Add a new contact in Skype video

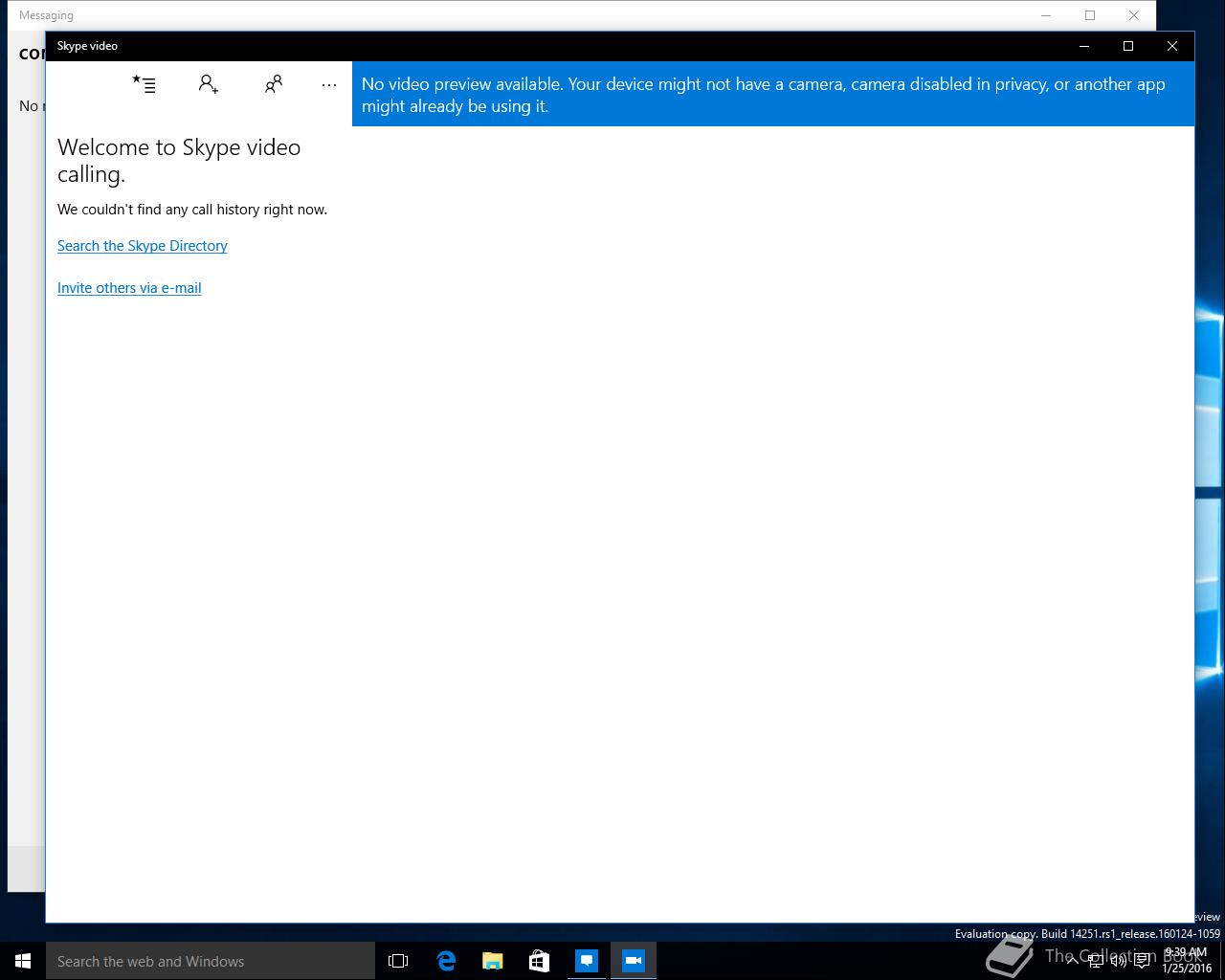coord(209,84)
